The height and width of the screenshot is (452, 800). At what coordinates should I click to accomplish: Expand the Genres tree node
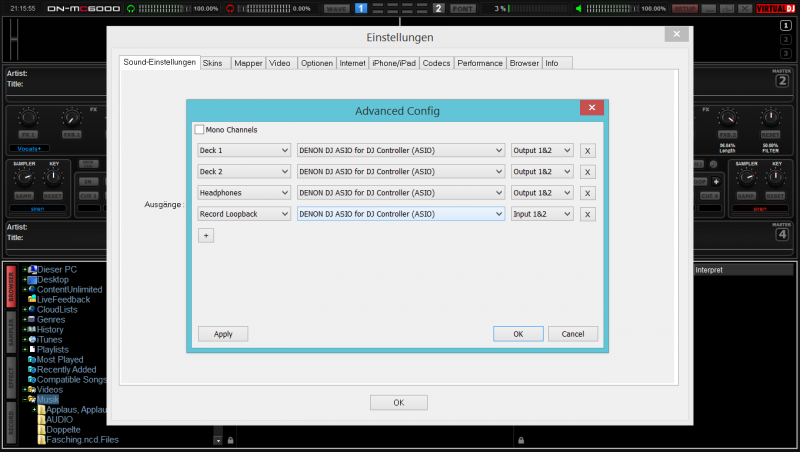[24, 319]
